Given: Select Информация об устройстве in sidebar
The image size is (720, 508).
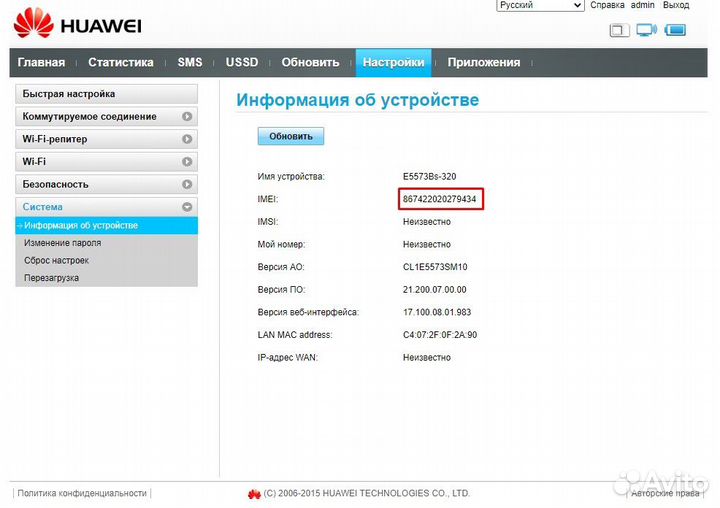Looking at the screenshot, I should [x=107, y=226].
